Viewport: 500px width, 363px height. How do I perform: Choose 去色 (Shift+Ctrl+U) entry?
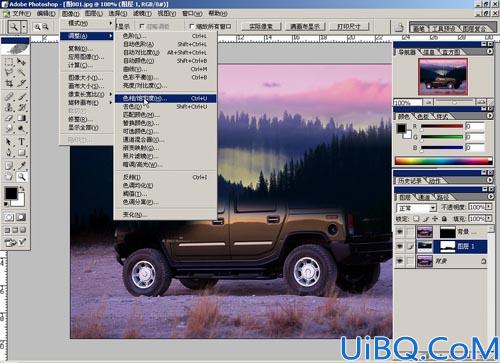point(166,107)
